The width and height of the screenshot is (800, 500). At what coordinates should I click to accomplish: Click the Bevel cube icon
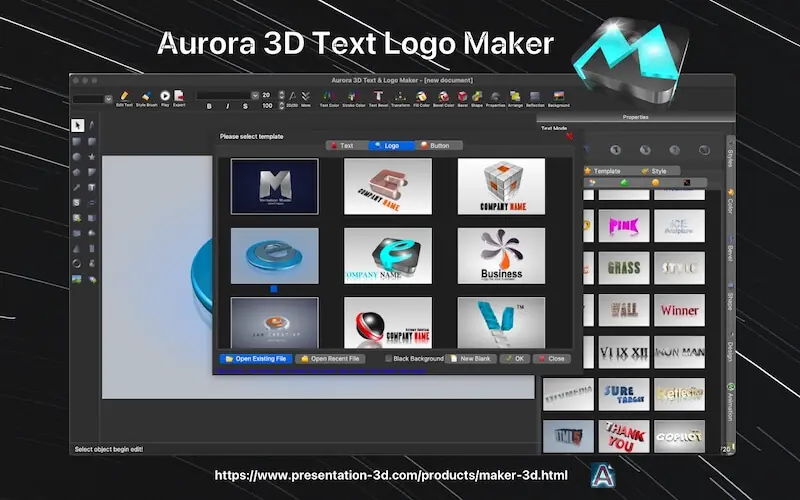[462, 98]
